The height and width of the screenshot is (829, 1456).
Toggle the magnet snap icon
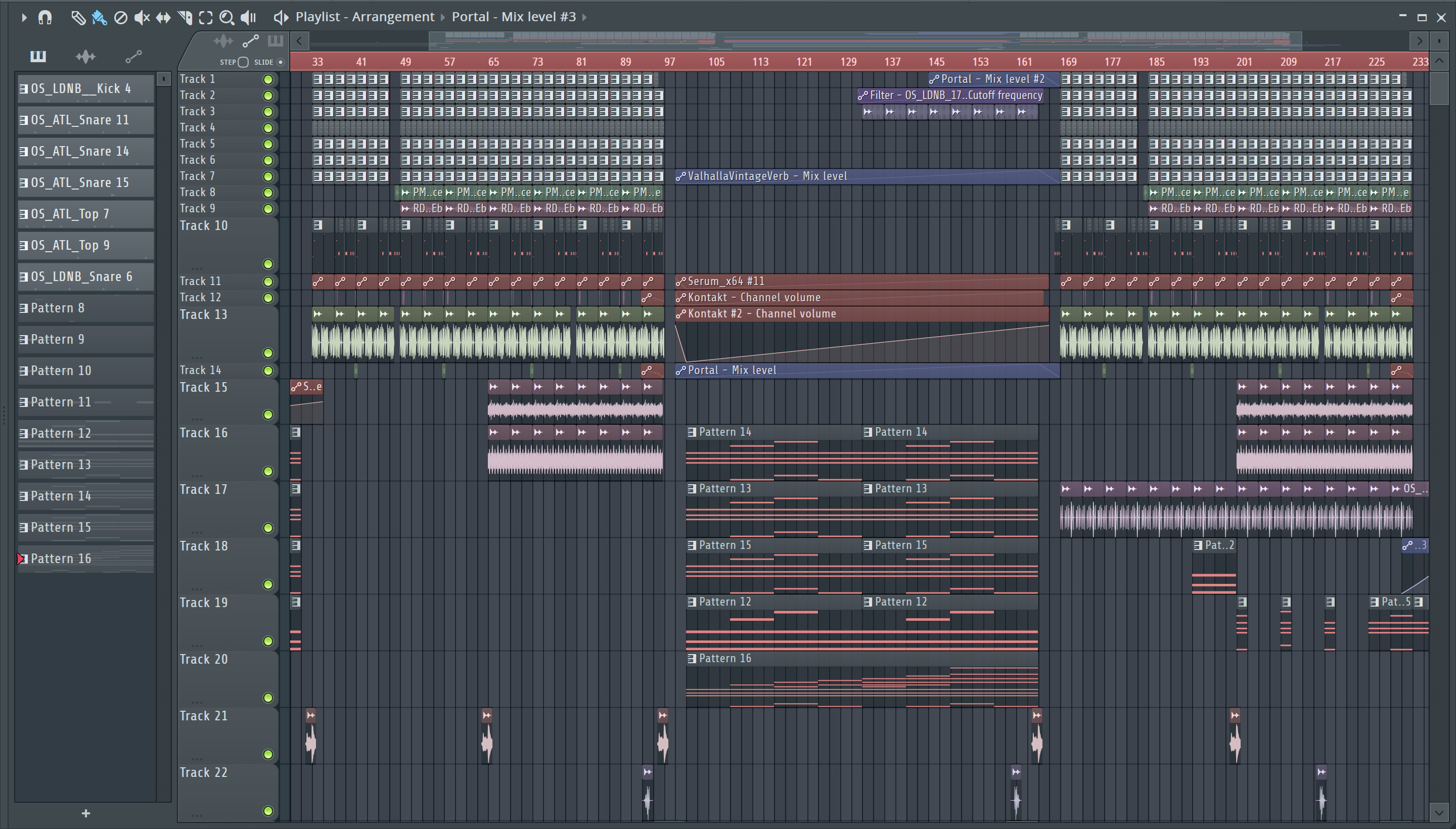(x=45, y=18)
